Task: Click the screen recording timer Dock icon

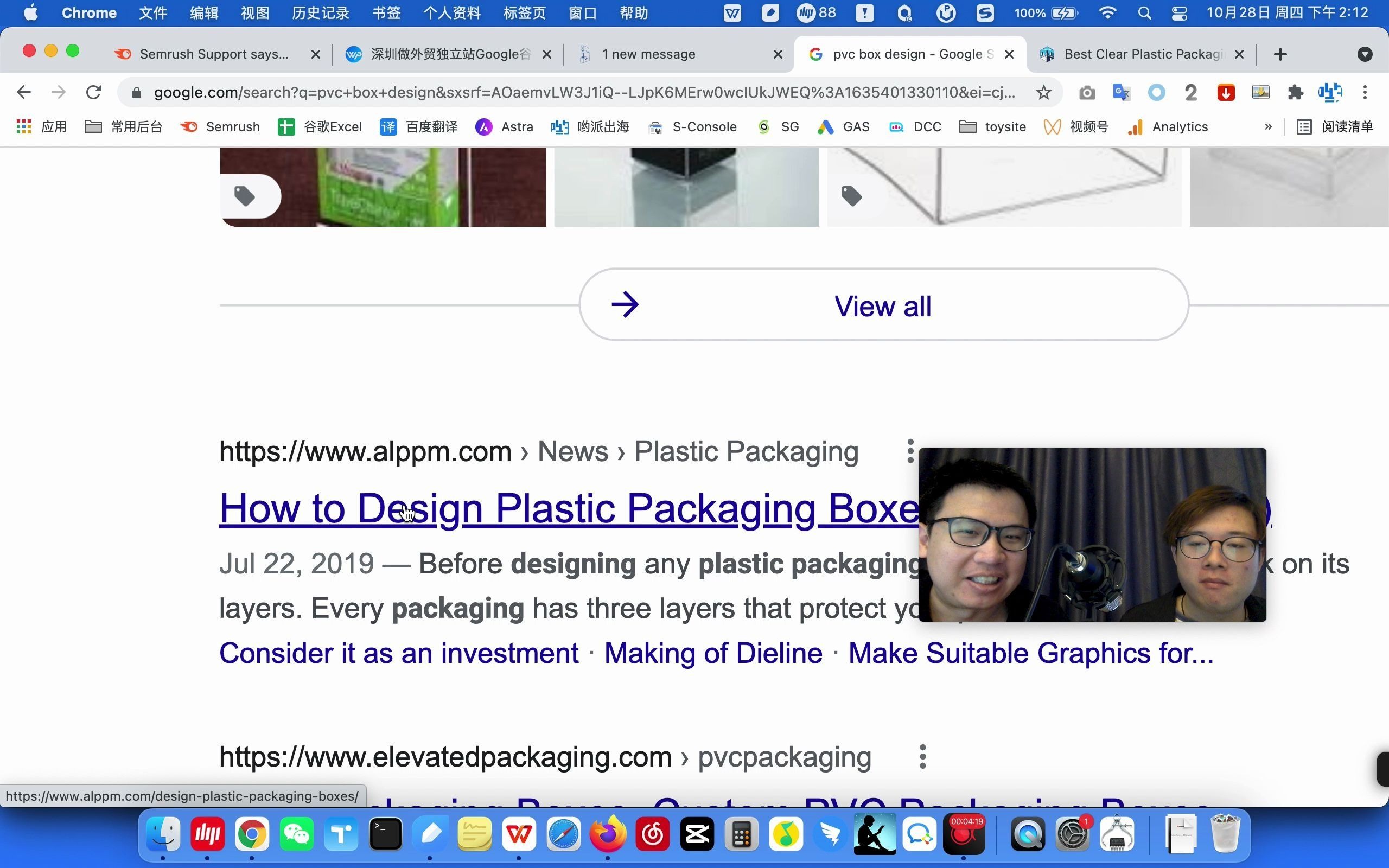Action: (x=964, y=834)
